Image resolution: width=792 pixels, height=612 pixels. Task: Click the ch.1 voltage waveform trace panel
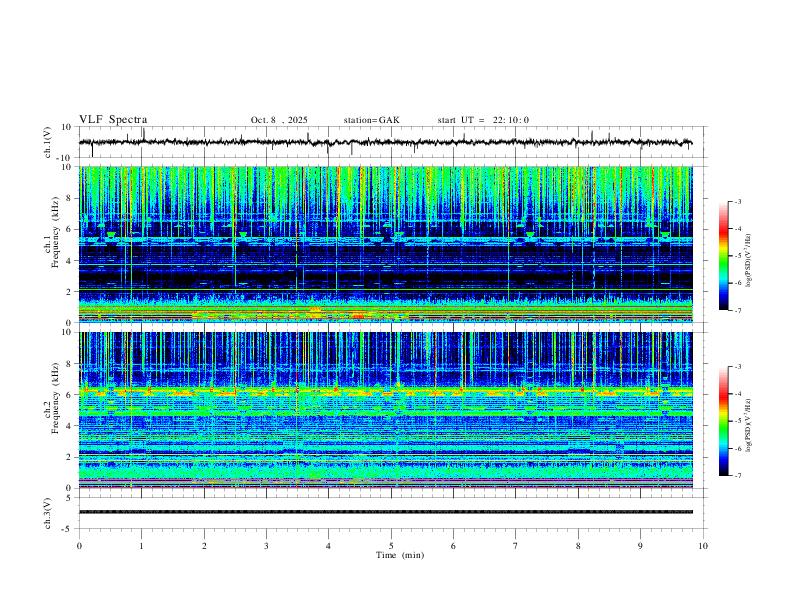coord(391,142)
